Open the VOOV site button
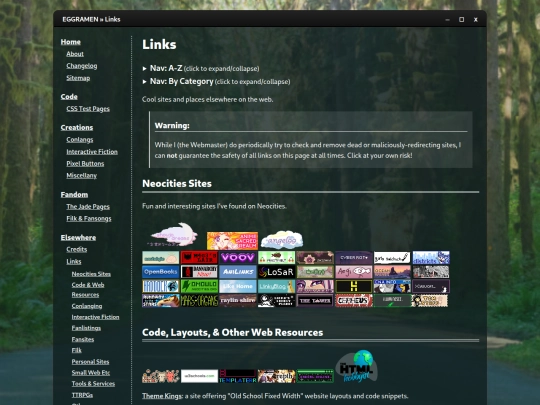 [238, 257]
